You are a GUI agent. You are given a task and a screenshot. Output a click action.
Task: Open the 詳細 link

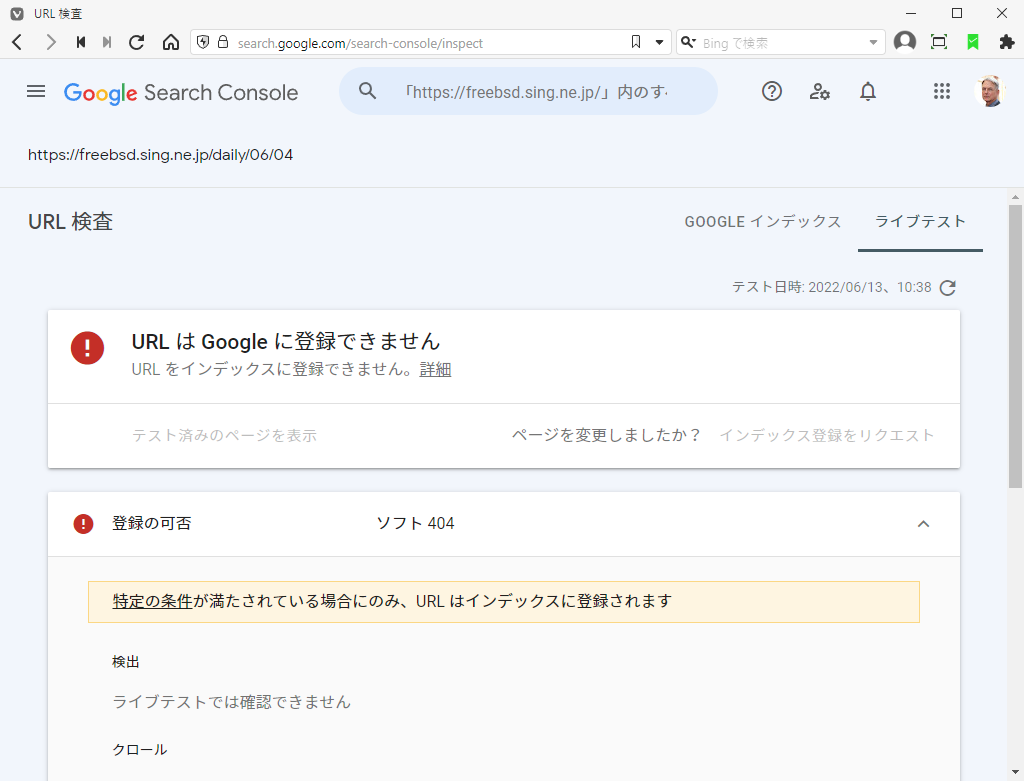[436, 370]
